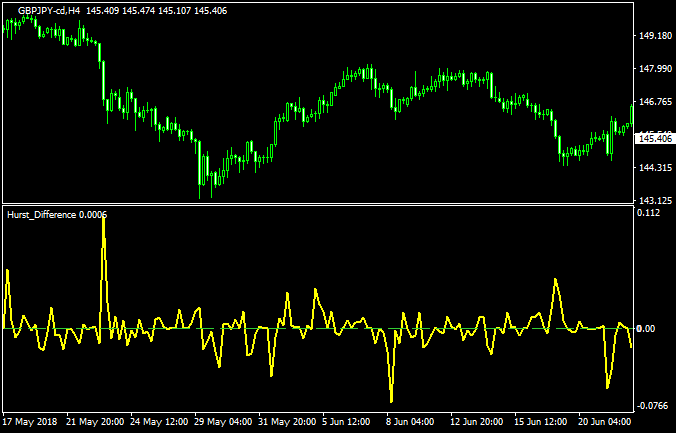Click the 0.112 indicator scale value
The image size is (676, 433).
(x=650, y=213)
